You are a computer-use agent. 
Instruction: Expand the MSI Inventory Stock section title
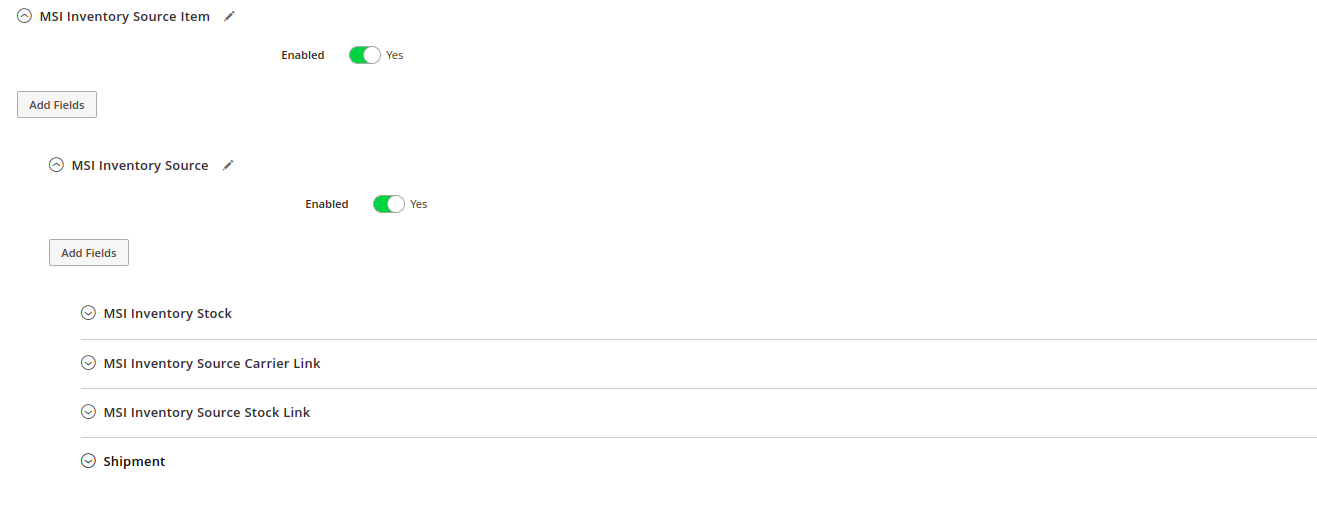tap(168, 313)
